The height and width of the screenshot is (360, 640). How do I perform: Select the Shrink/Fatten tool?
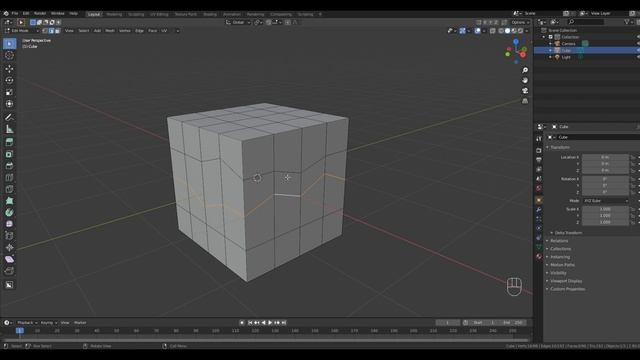coord(9,247)
